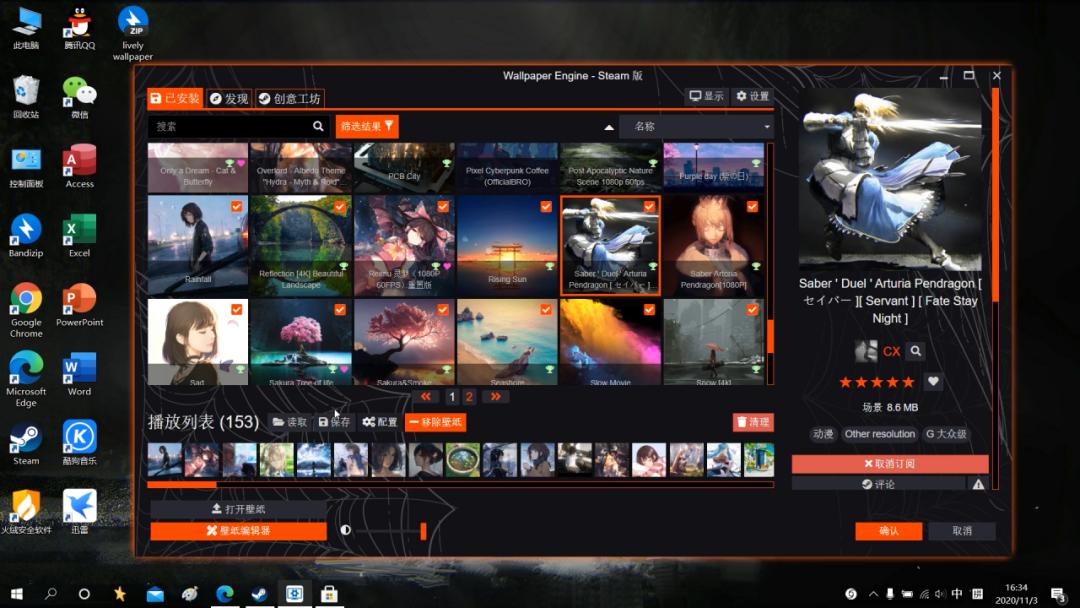Click the five-star rating
The image size is (1080, 608).
pyautogui.click(x=876, y=382)
